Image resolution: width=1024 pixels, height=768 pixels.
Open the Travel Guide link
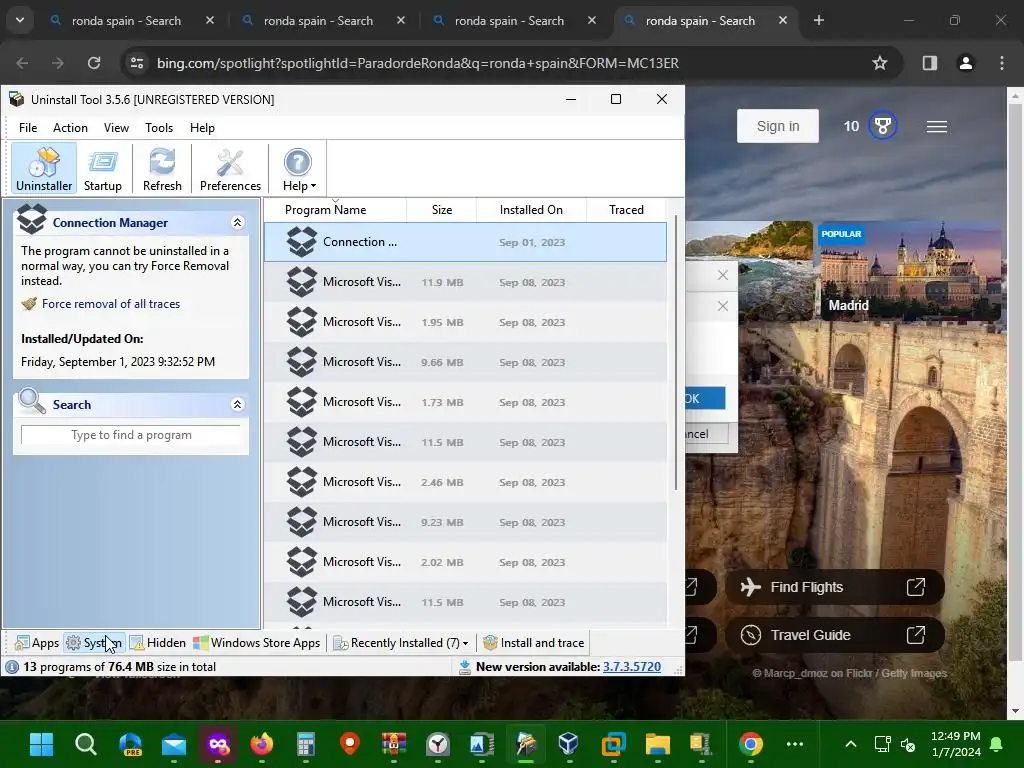[x=834, y=635]
